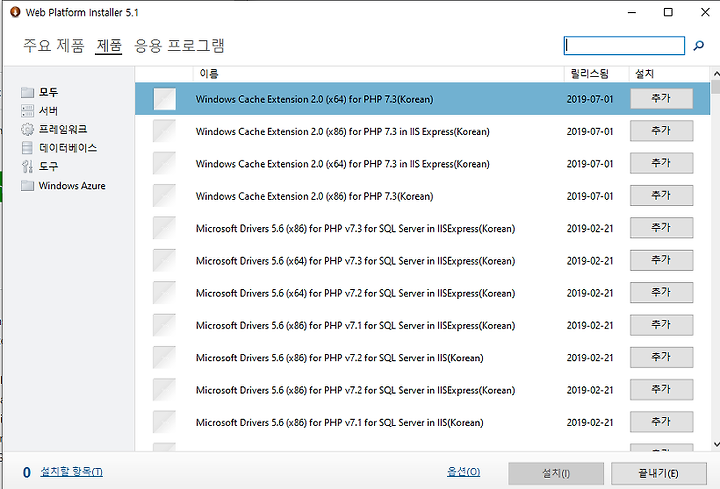Click the 데이터베이스 database icon

pyautogui.click(x=28, y=148)
